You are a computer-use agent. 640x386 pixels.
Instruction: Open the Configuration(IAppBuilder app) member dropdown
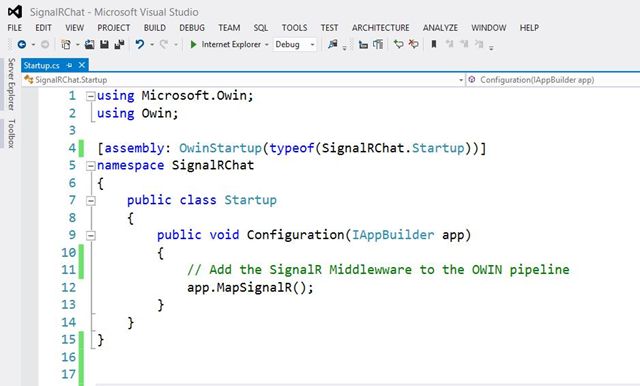coord(553,80)
